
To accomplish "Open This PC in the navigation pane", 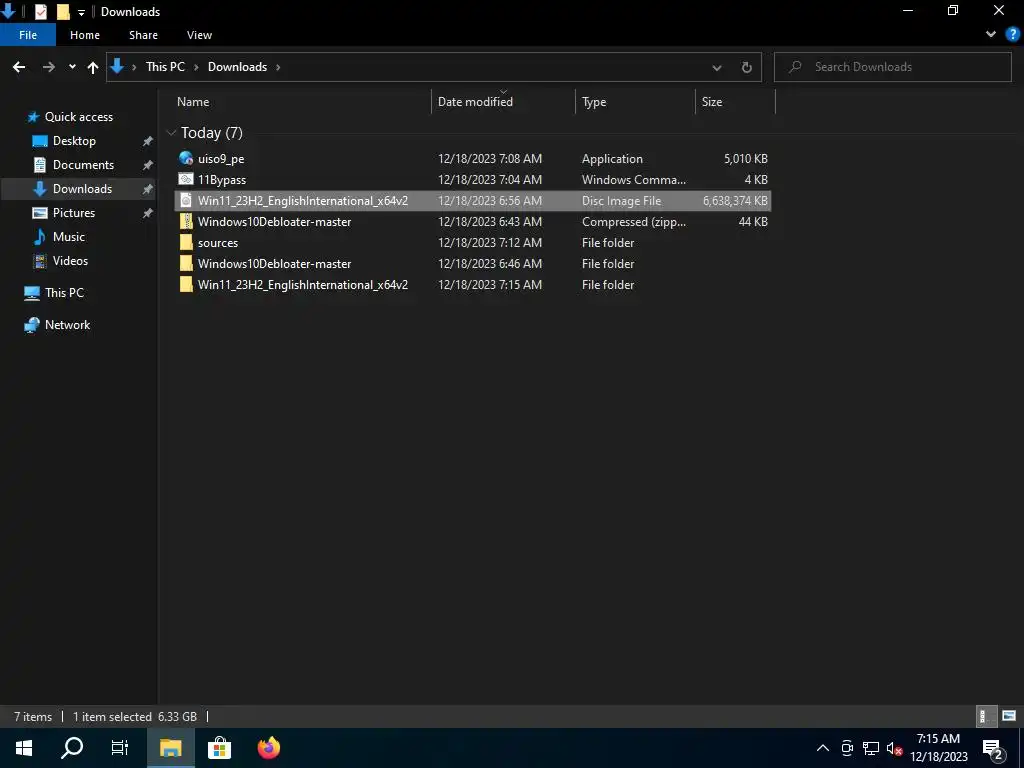I will click(64, 293).
